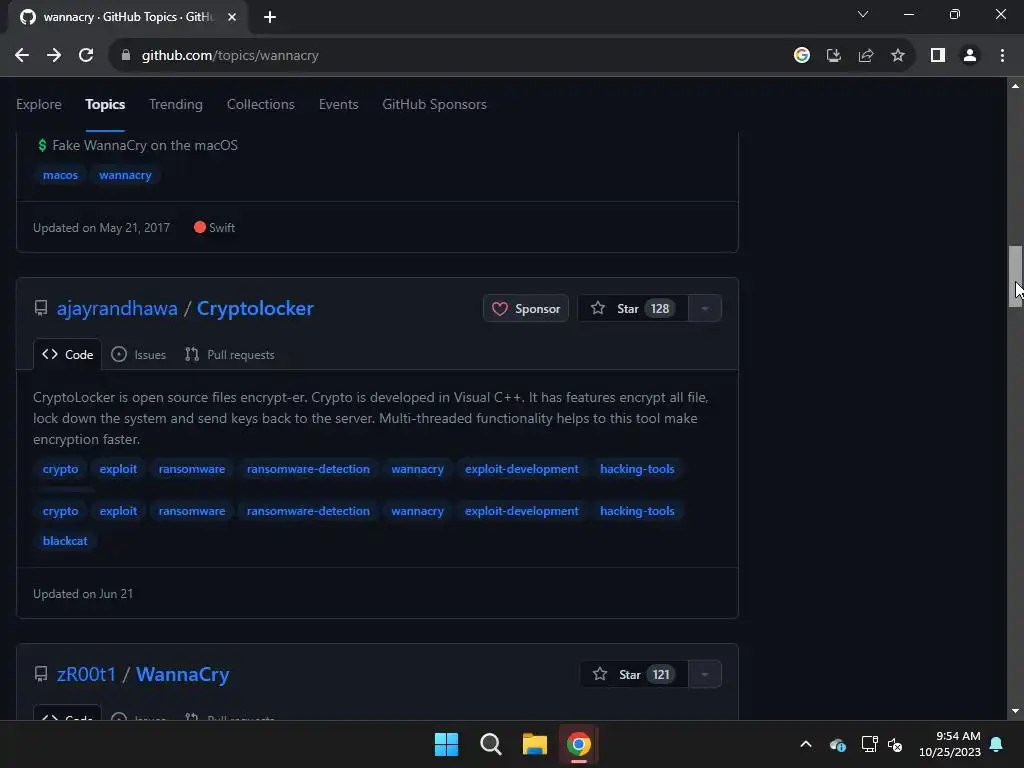Image resolution: width=1024 pixels, height=768 pixels.
Task: Open File Explorer from the taskbar
Action: point(534,744)
